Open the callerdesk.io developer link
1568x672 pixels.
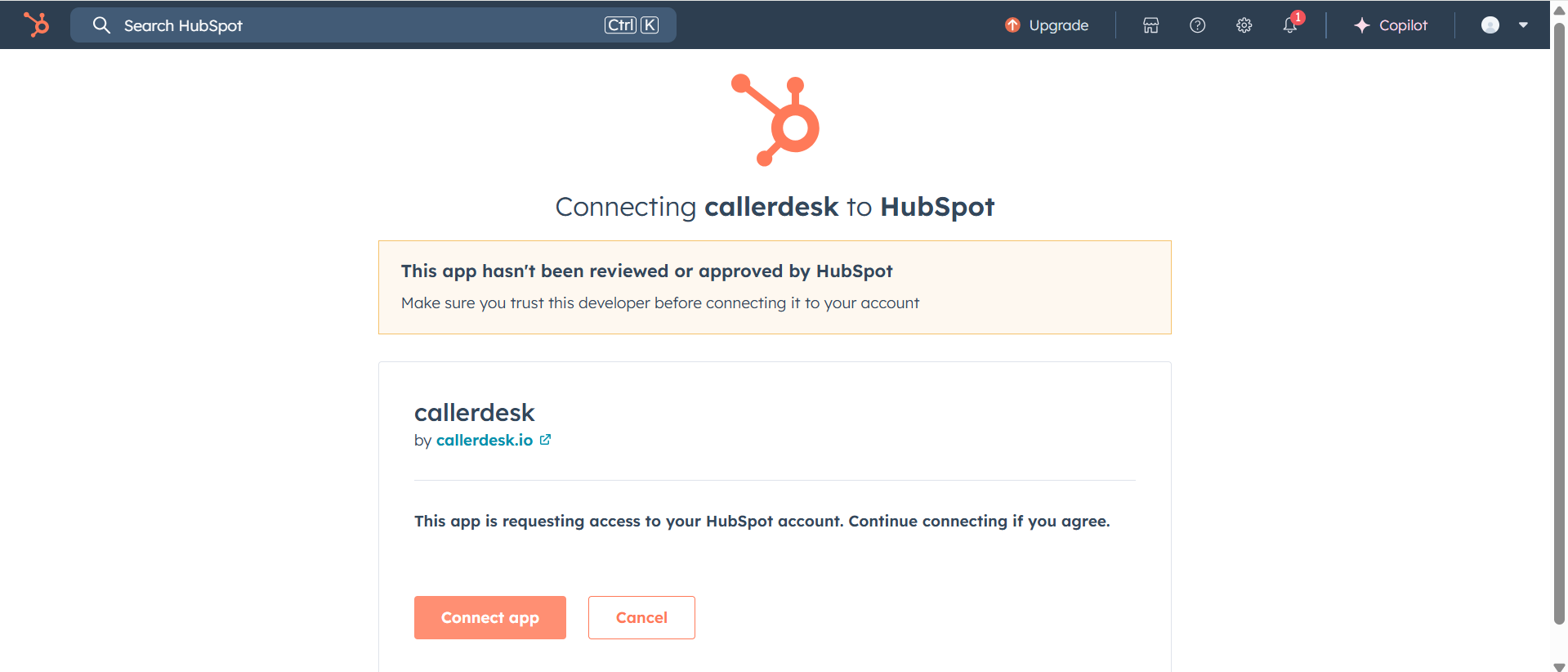[x=485, y=440]
